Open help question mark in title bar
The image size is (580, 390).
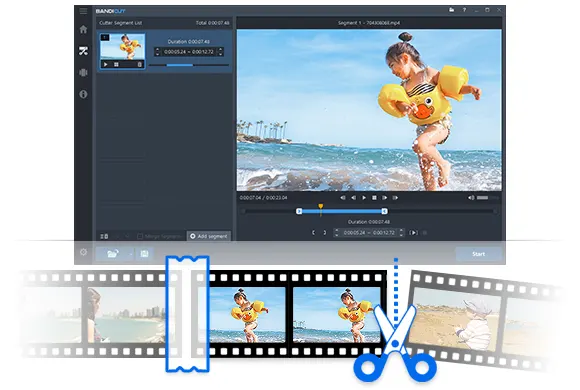pos(464,10)
